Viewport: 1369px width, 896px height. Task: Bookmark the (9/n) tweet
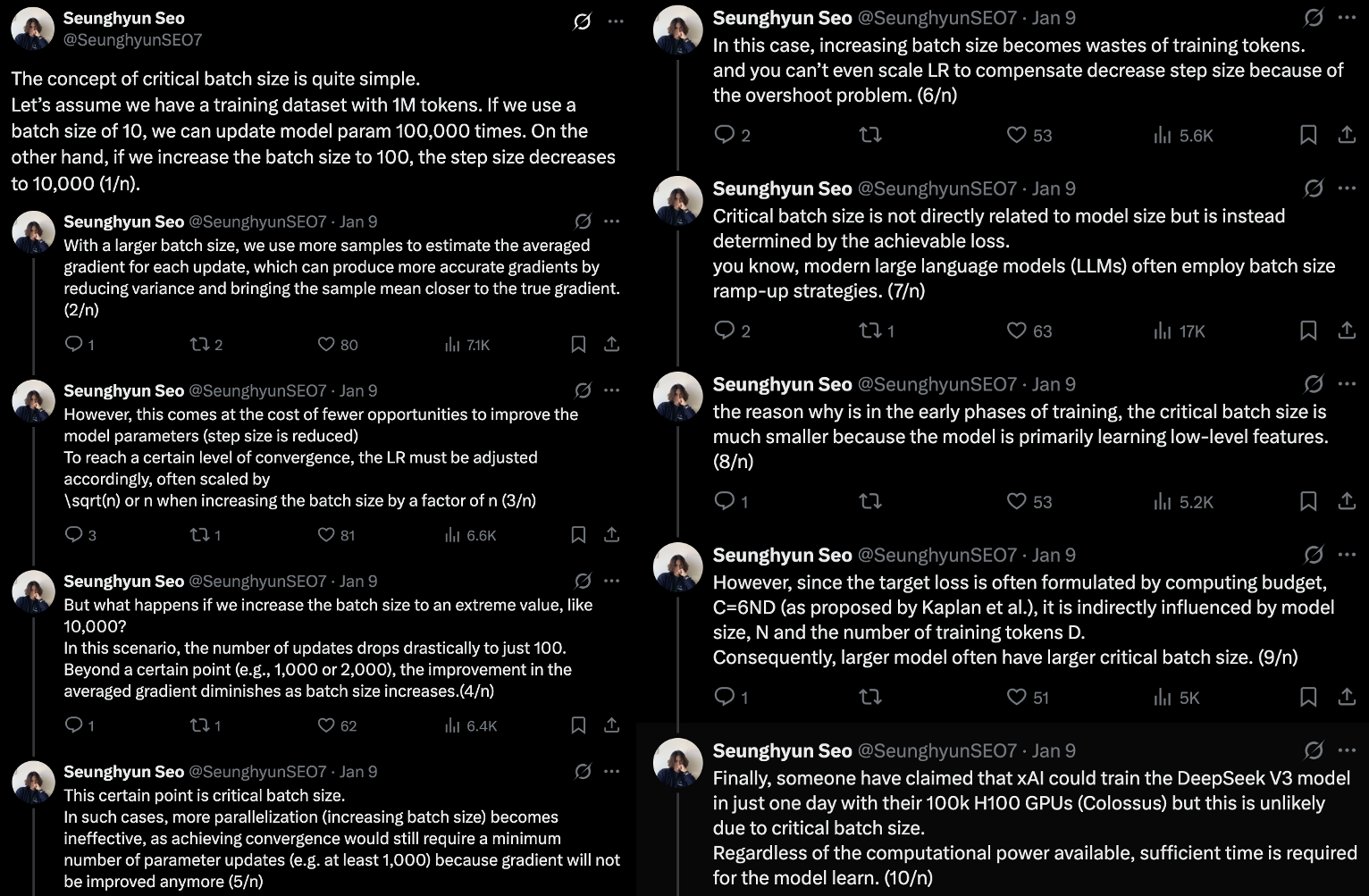(x=1308, y=697)
